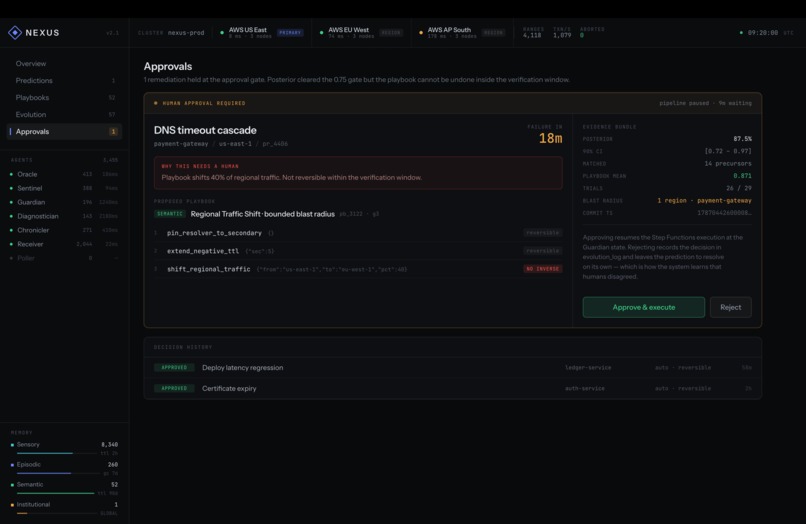
Task: Click the APPROVED badge for Certificate expiry
Action: coord(174,388)
